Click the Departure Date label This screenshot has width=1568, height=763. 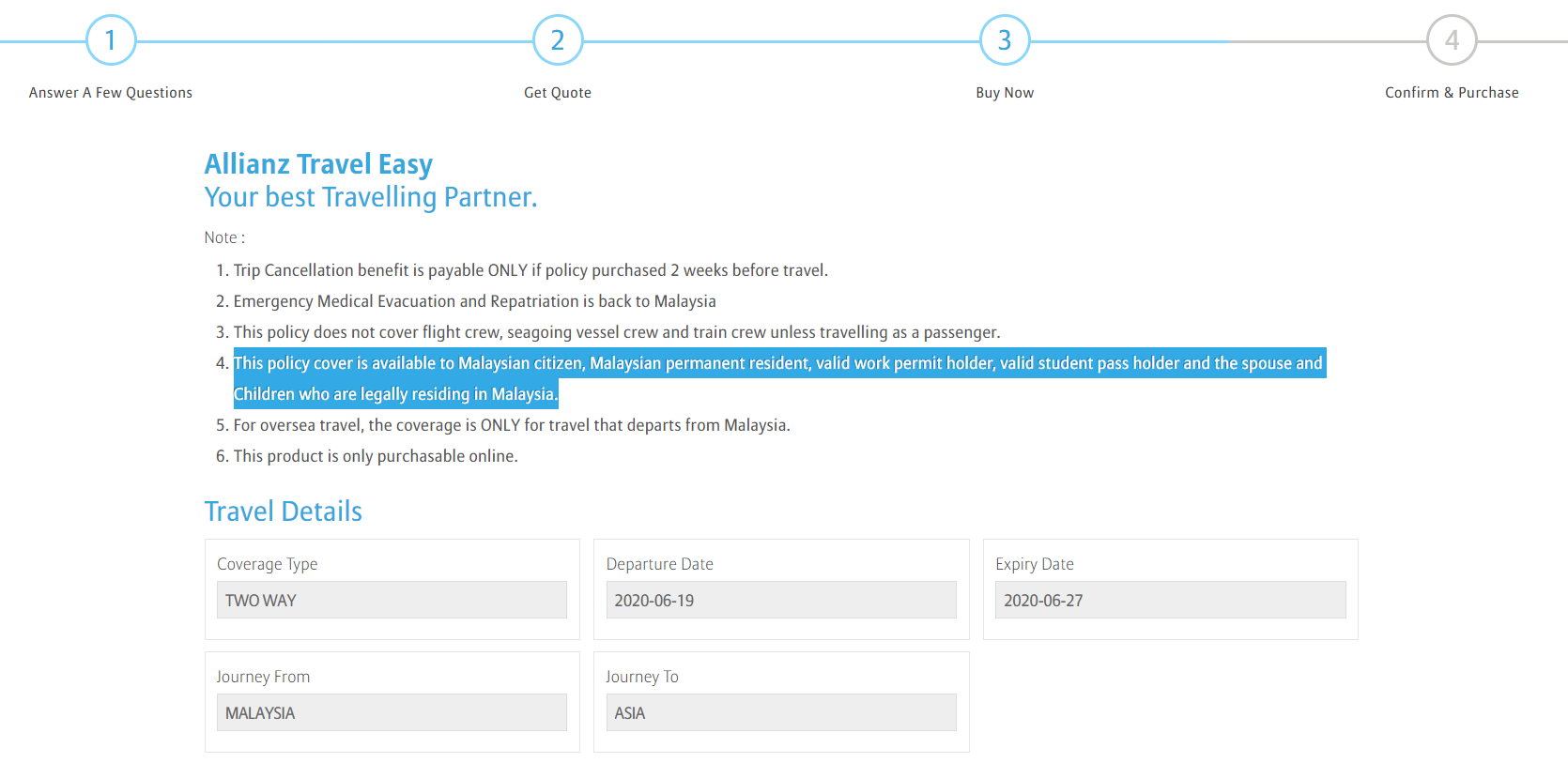pos(660,564)
